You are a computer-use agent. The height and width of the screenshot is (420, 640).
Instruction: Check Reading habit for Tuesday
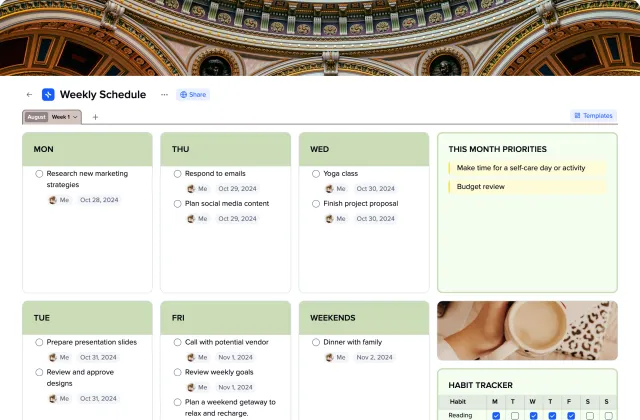click(515, 416)
